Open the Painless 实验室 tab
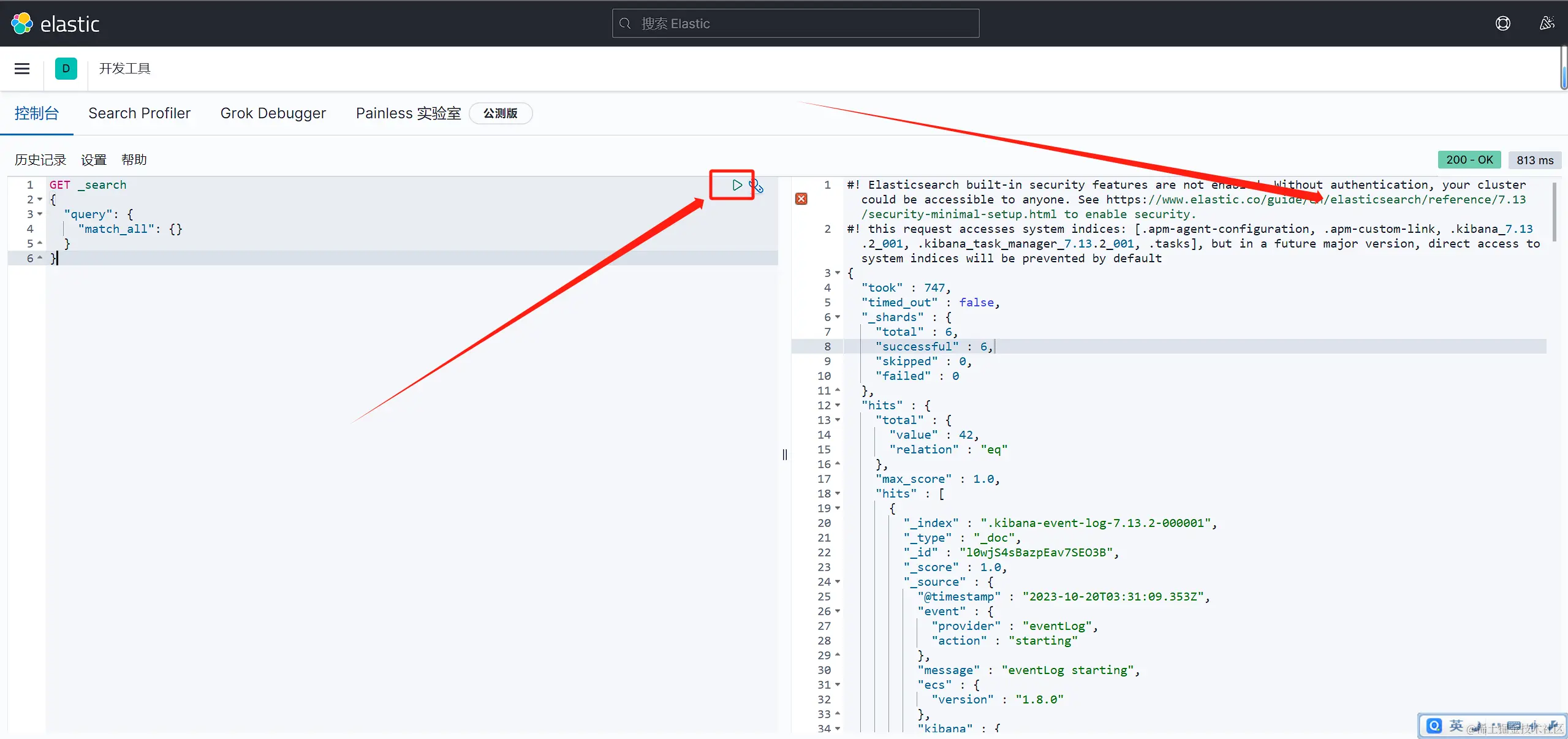This screenshot has height=739, width=1568. pyautogui.click(x=408, y=113)
